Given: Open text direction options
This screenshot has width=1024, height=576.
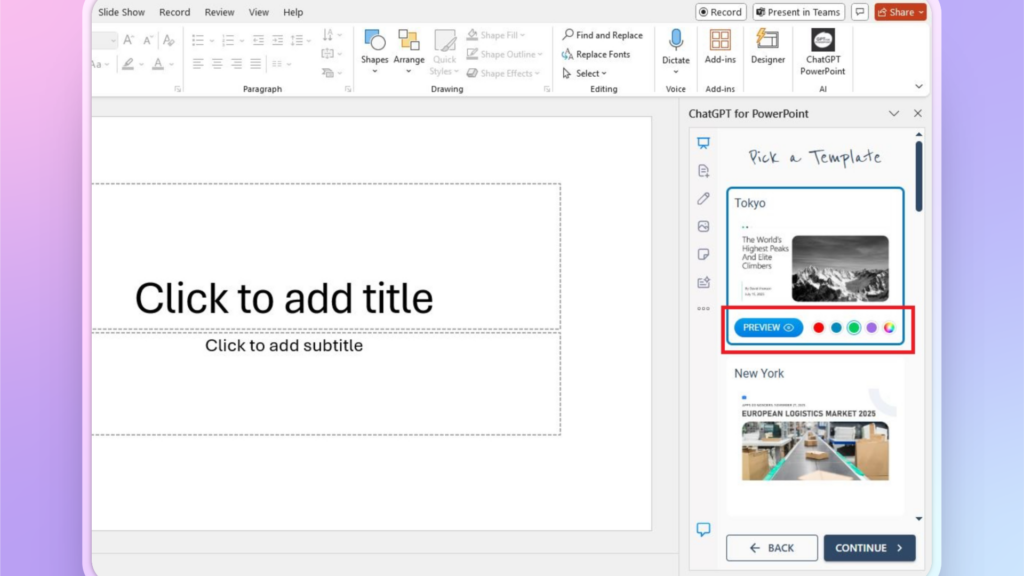Looking at the screenshot, I should click(x=331, y=35).
